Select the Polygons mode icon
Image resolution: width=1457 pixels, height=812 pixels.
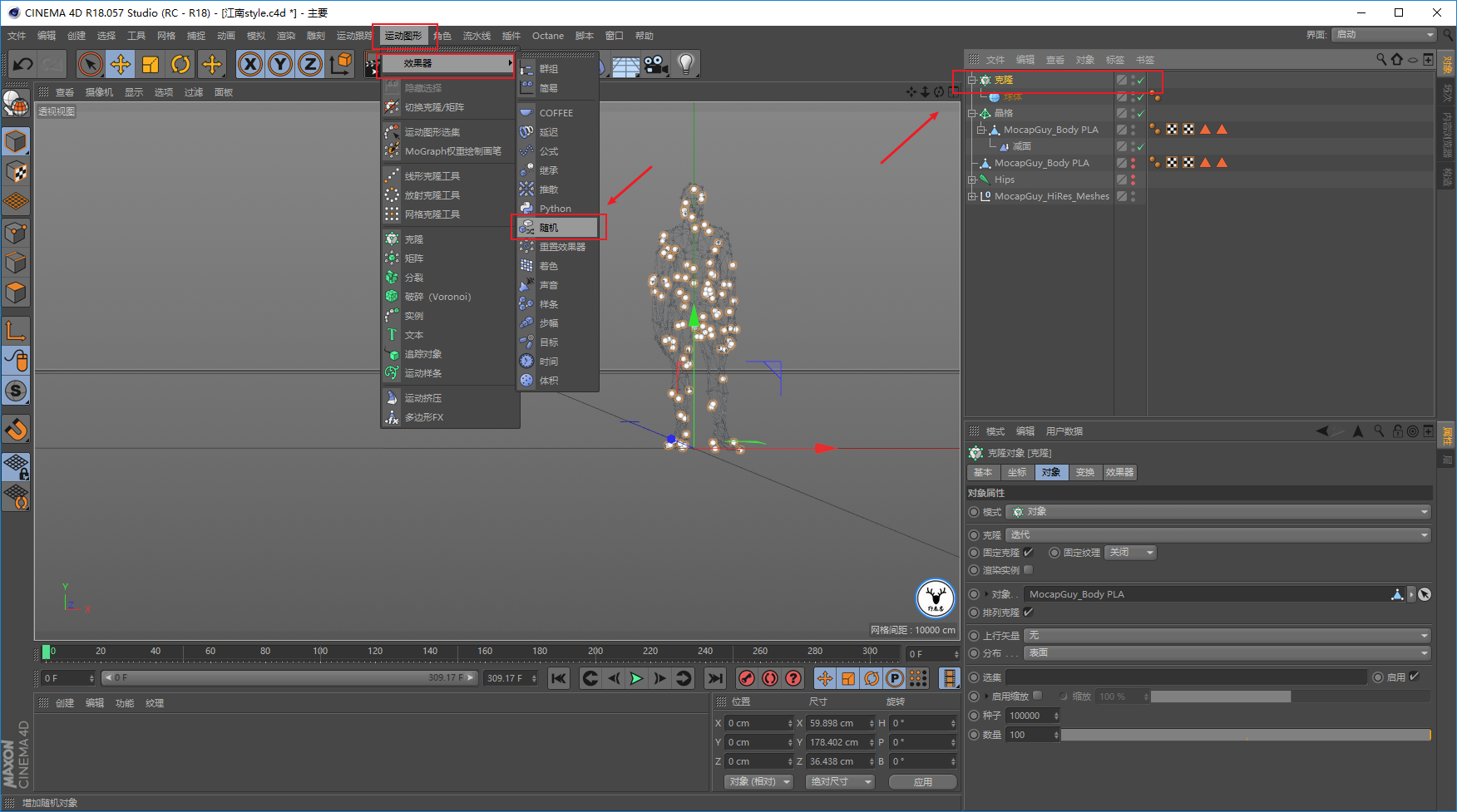tap(16, 293)
